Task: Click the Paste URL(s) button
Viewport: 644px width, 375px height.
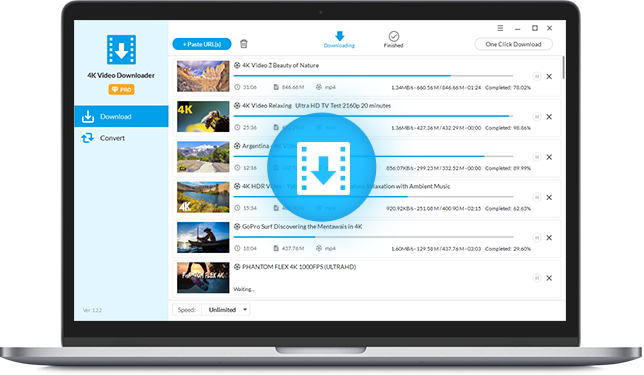Action: [202, 44]
